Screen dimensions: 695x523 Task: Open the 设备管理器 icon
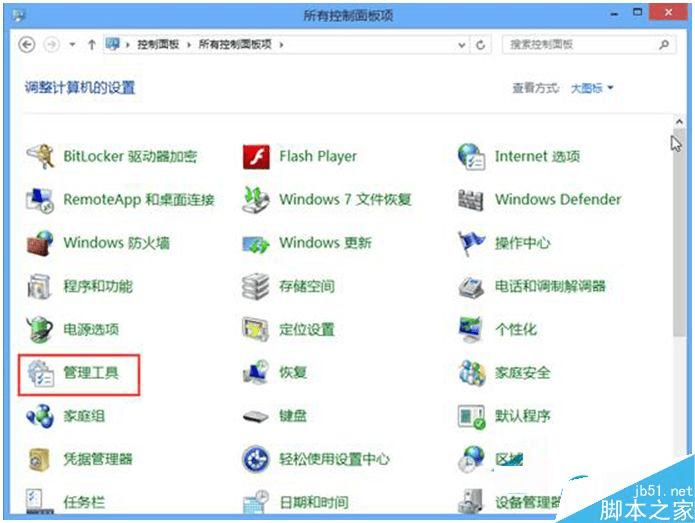point(471,501)
